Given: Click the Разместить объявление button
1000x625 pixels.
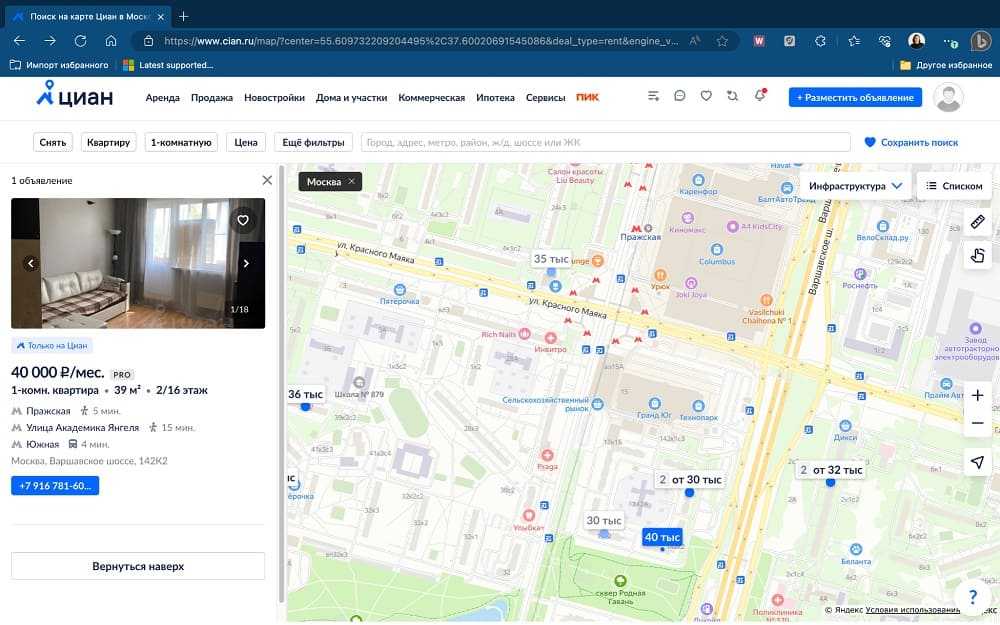Looking at the screenshot, I should 855,97.
